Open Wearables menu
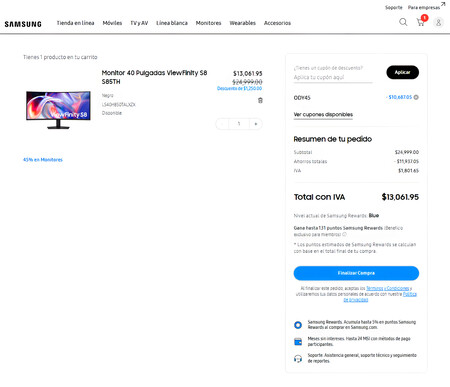 [243, 23]
